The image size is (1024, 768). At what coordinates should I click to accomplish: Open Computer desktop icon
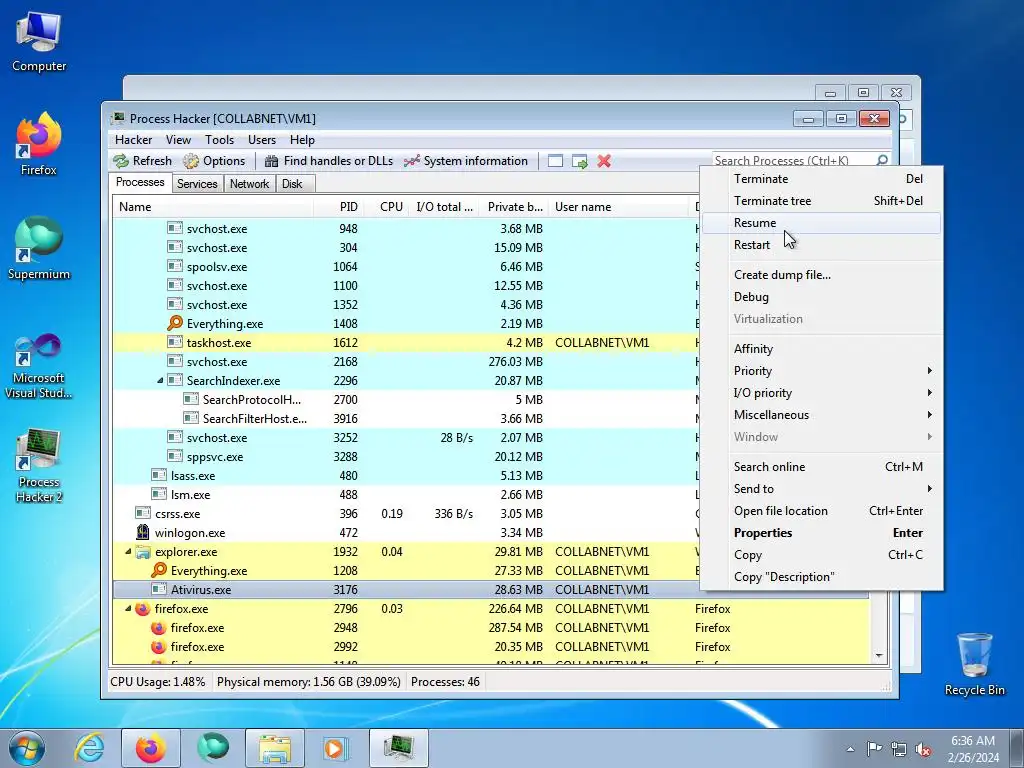(x=39, y=42)
